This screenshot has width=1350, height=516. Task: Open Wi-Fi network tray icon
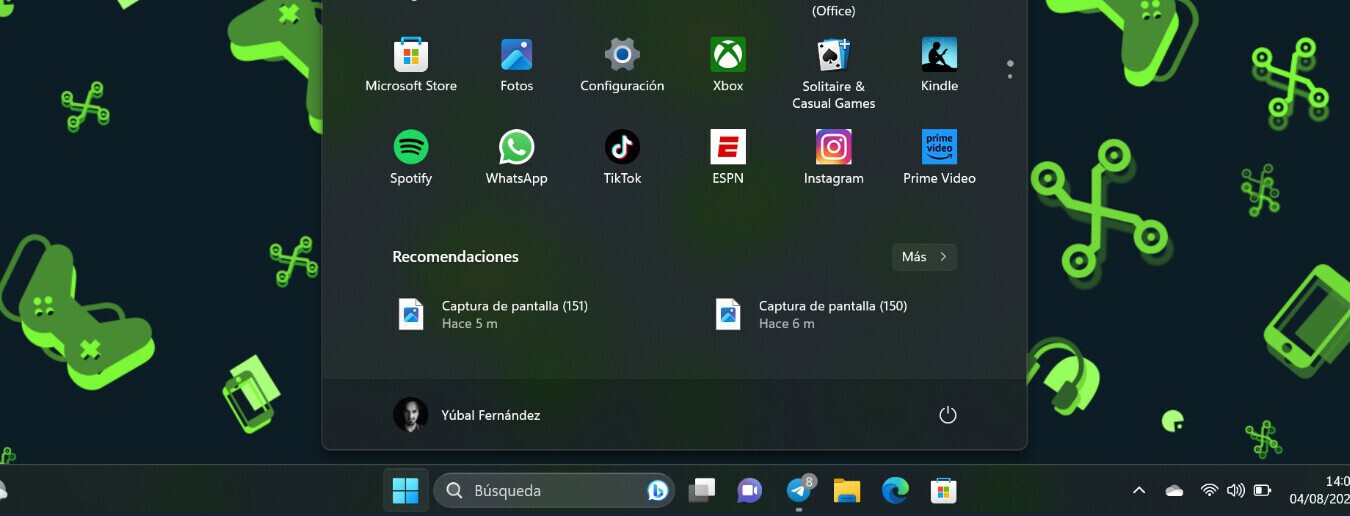coord(1209,491)
